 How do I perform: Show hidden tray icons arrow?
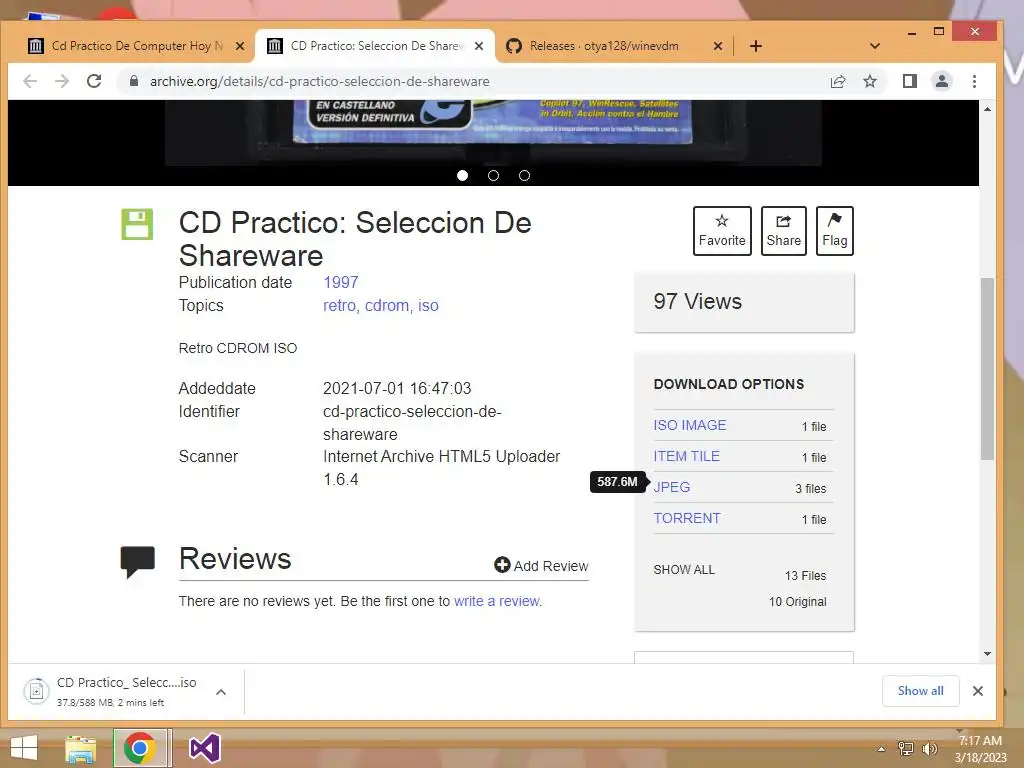pos(881,749)
